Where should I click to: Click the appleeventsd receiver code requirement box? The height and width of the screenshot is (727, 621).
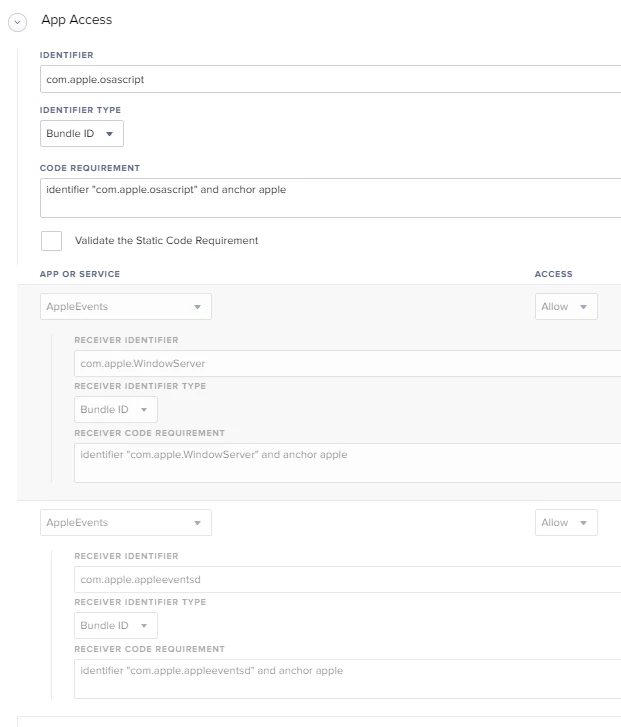click(x=347, y=679)
